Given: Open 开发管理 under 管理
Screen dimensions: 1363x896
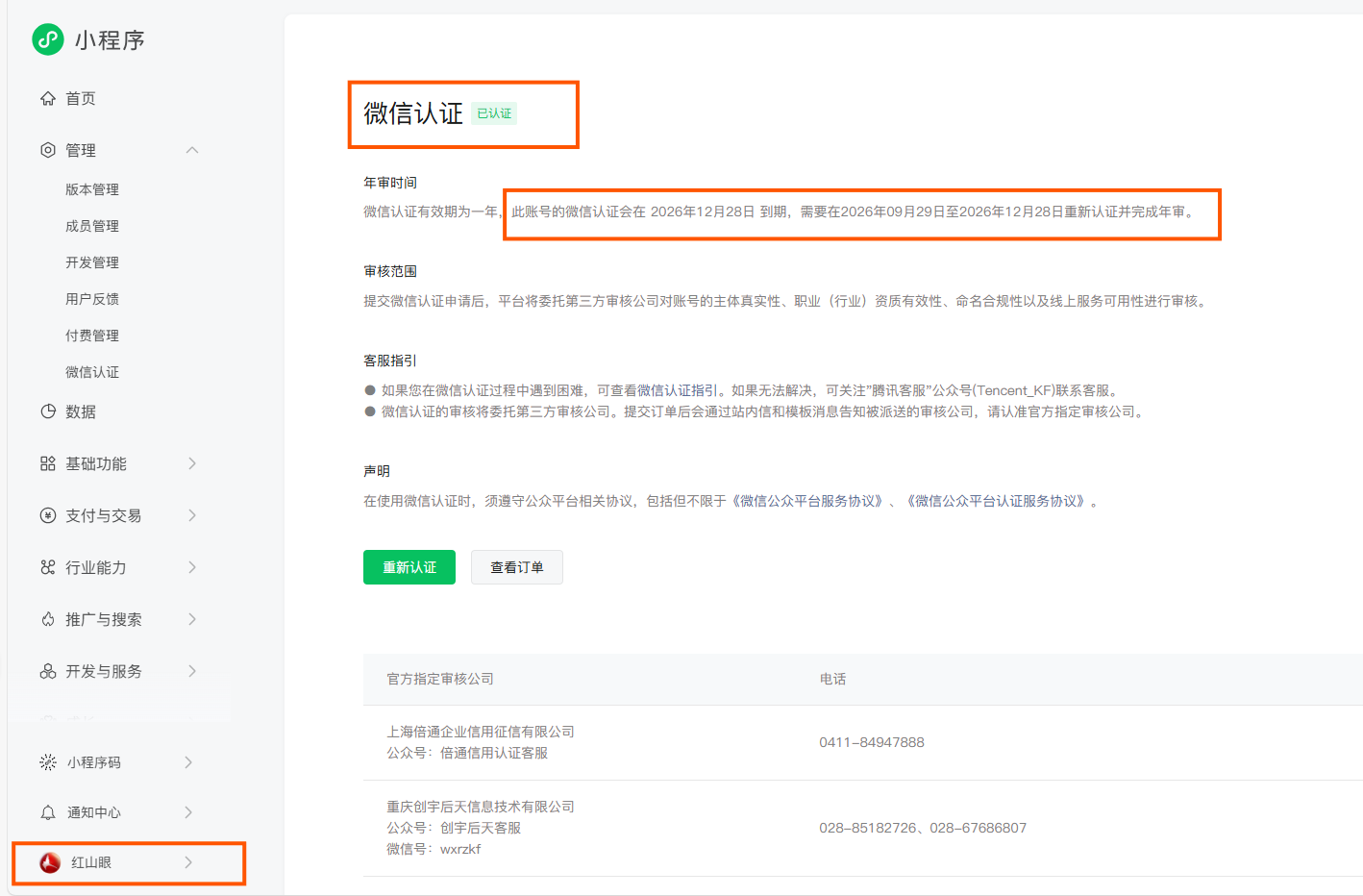Looking at the screenshot, I should [x=92, y=262].
